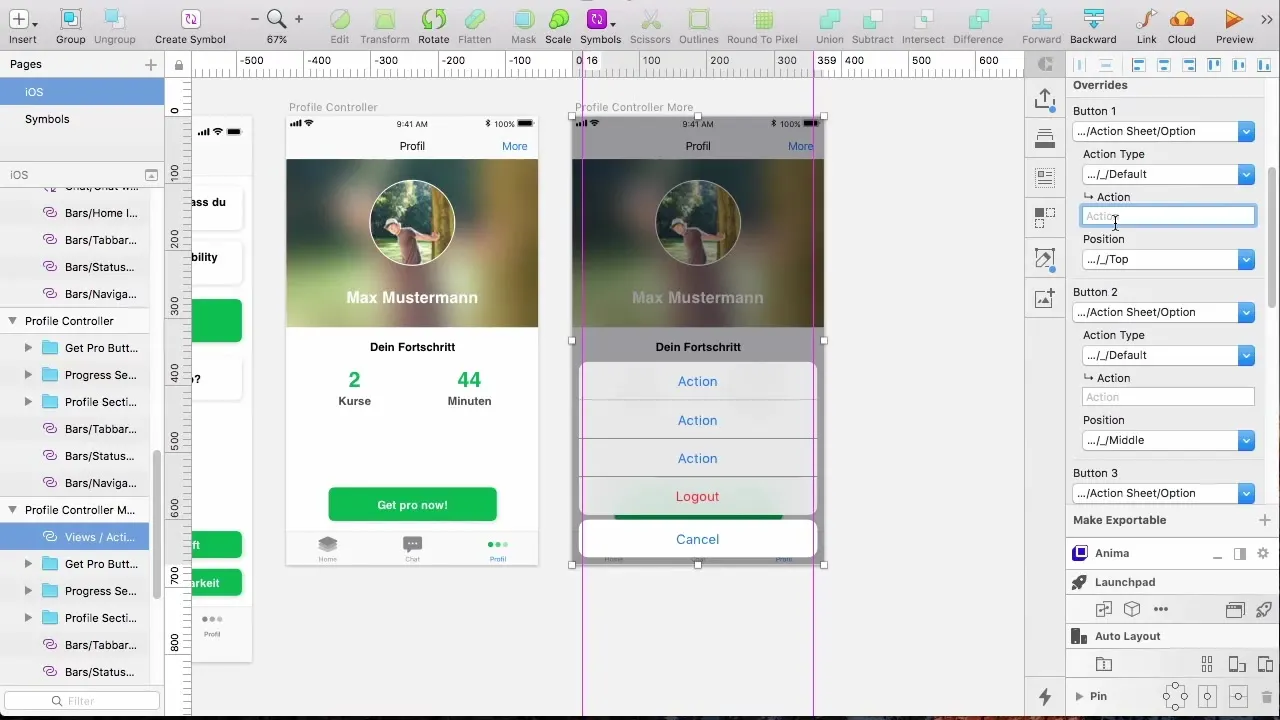This screenshot has height=720, width=1280.
Task: Click the Outlines toolbar icon
Action: (x=699, y=19)
